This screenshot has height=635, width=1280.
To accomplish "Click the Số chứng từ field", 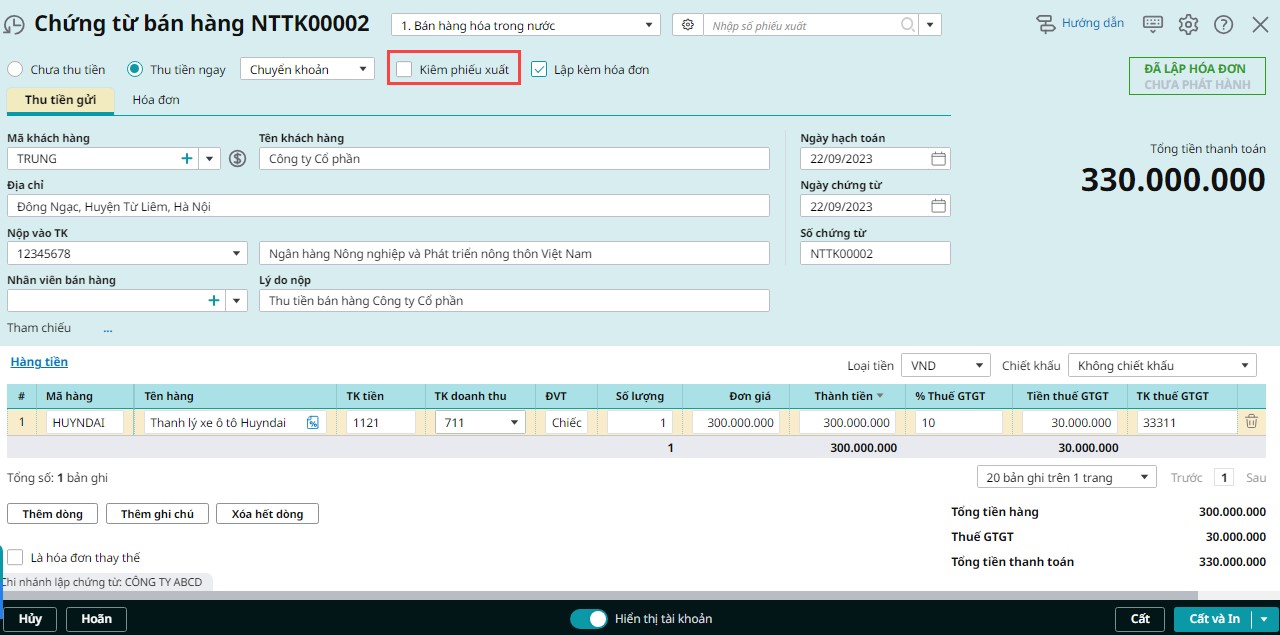I will pos(875,253).
